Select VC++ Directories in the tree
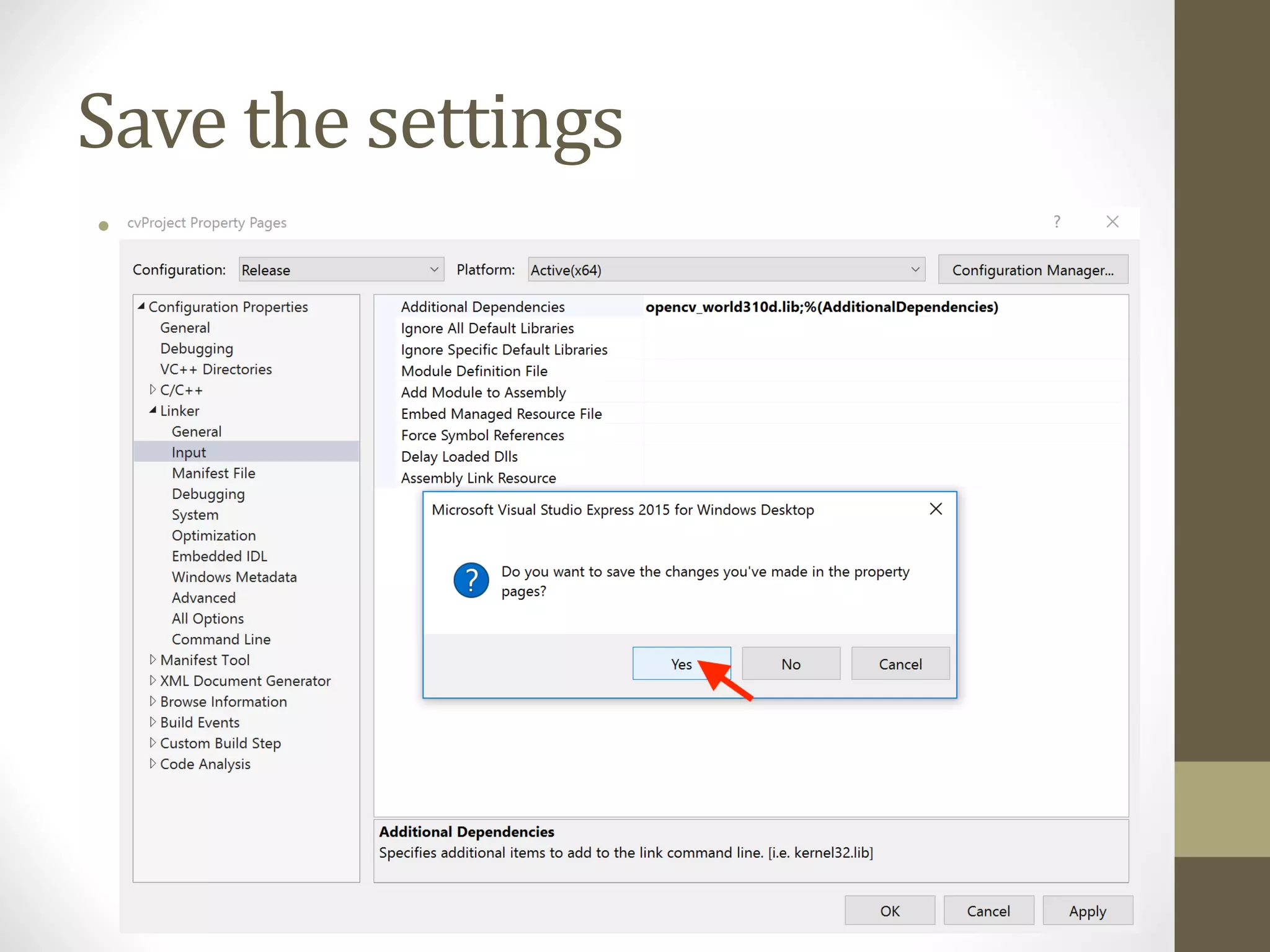1270x952 pixels. click(216, 369)
